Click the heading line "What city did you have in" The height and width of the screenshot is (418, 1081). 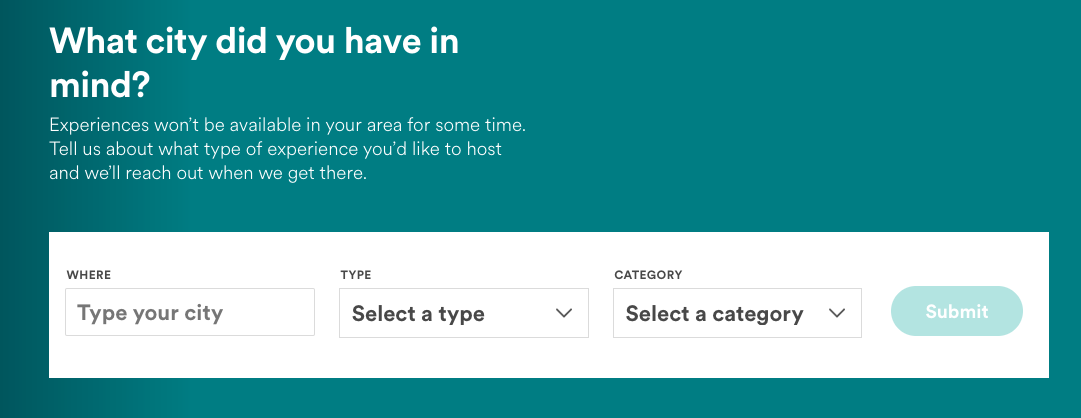(254, 43)
